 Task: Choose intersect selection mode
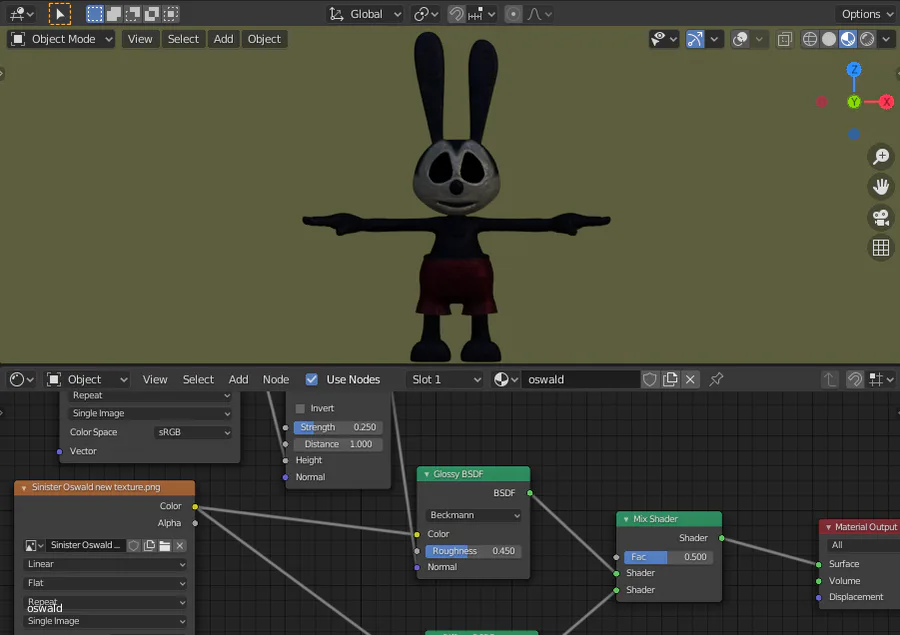pyautogui.click(x=170, y=14)
